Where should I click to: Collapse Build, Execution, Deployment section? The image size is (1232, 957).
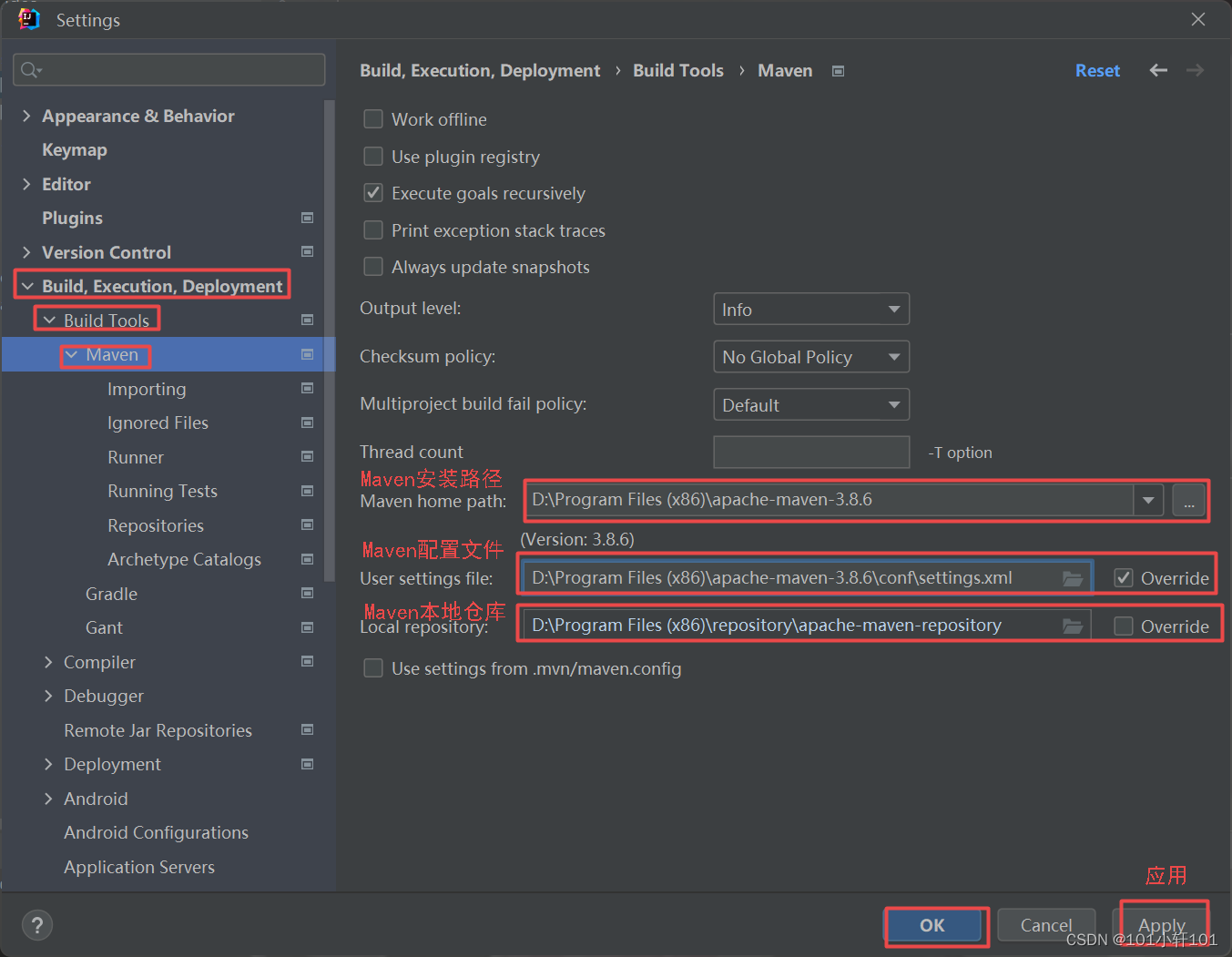pos(27,286)
